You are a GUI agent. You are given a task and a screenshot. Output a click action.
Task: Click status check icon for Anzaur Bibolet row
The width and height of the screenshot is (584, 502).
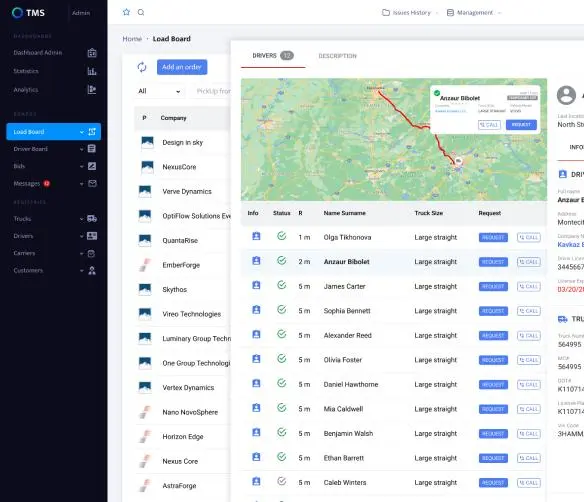coord(282,261)
